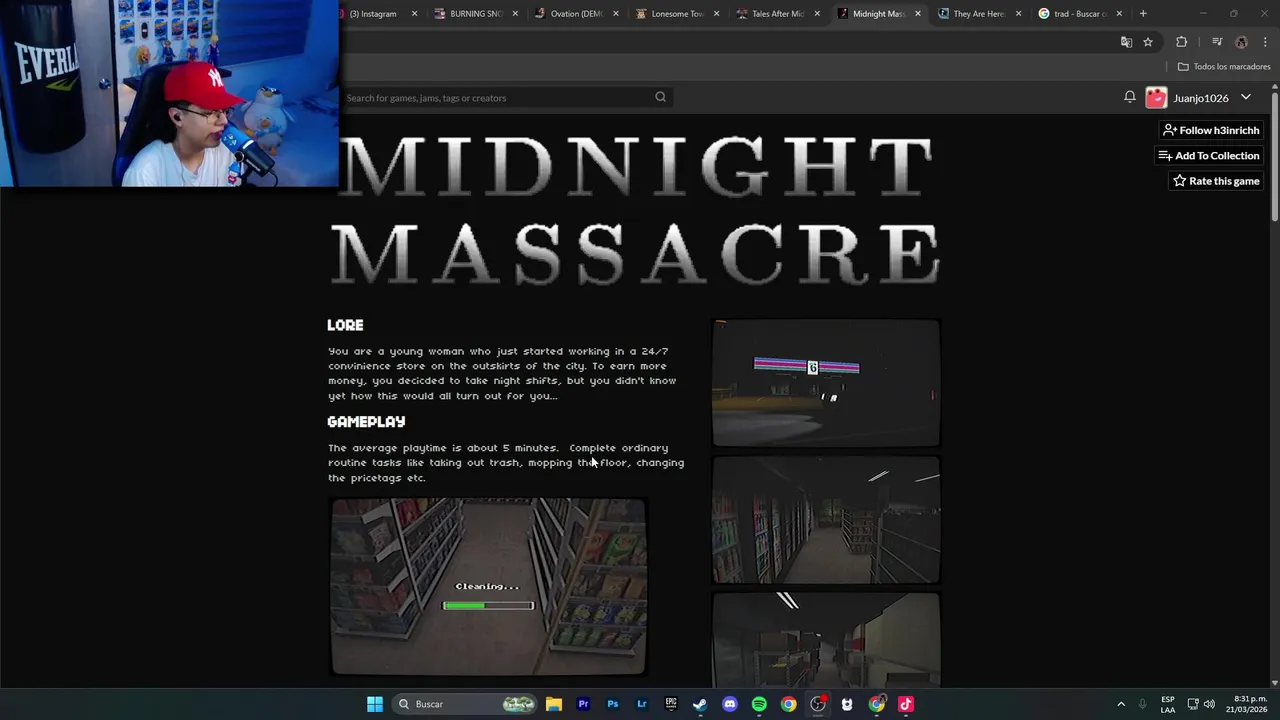Launch Adobe Lightroom from taskbar
Image resolution: width=1280 pixels, height=720 pixels.
click(642, 704)
